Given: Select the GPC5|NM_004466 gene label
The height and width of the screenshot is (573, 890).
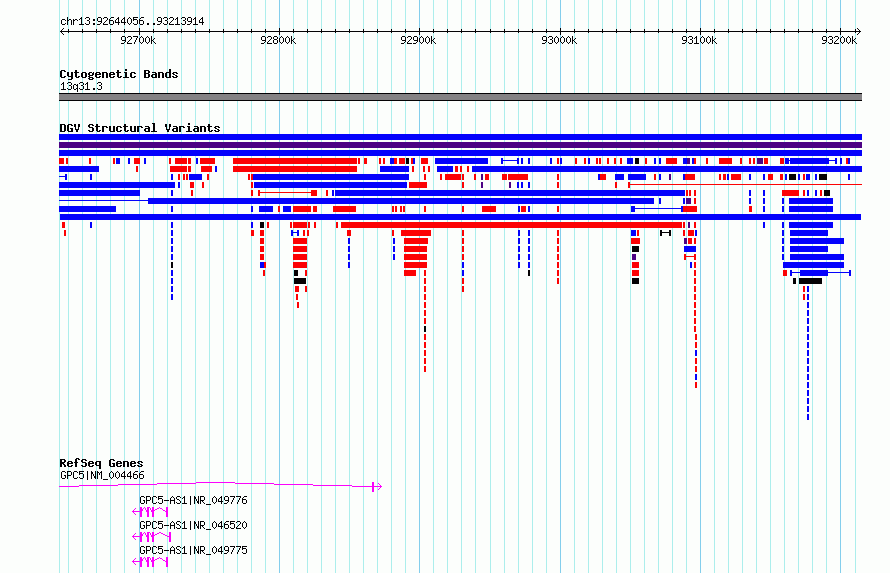Looking at the screenshot, I should point(102,475).
